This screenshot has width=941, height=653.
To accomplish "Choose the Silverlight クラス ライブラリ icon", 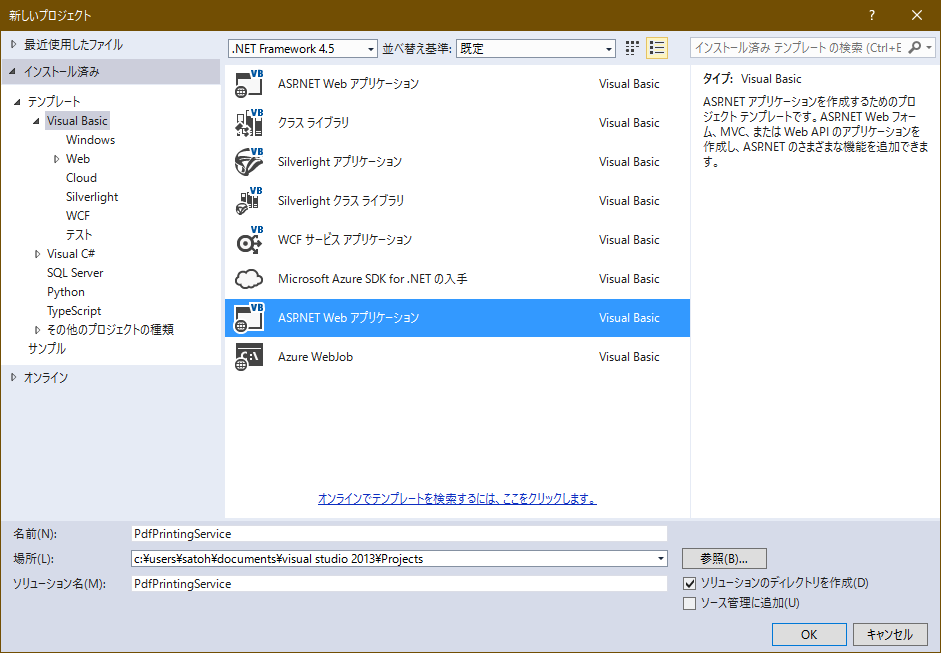I will (x=248, y=201).
